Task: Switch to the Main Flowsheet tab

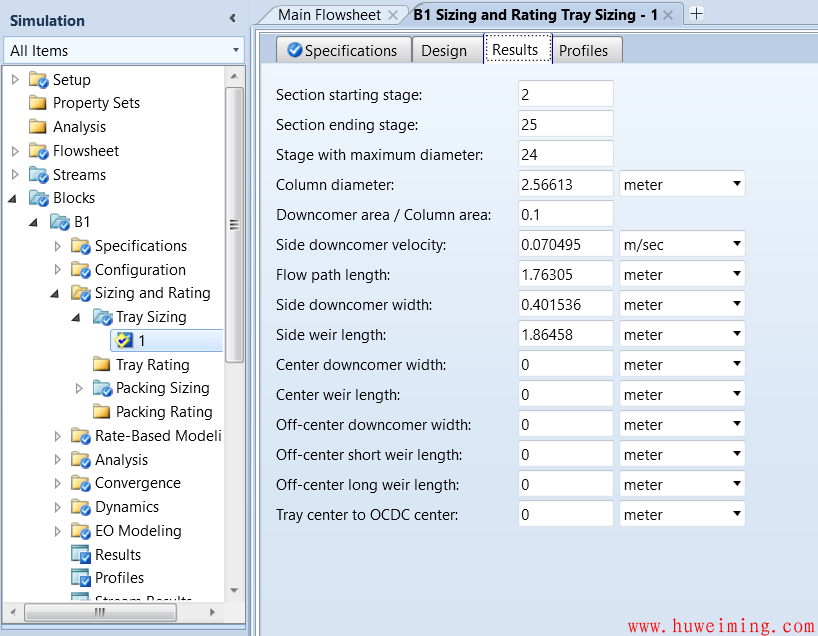Action: tap(329, 14)
